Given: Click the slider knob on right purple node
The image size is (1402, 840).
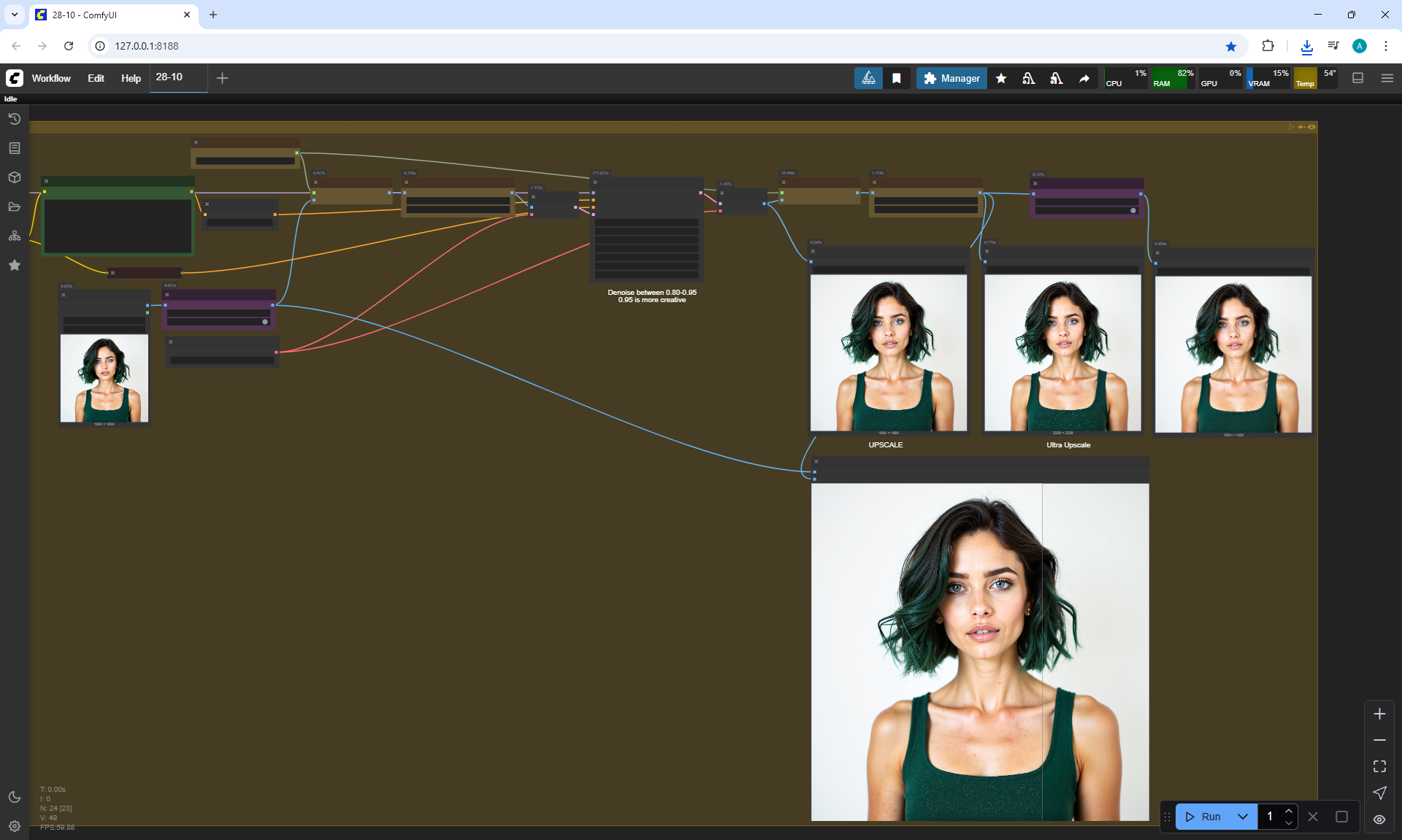Looking at the screenshot, I should tap(1133, 210).
